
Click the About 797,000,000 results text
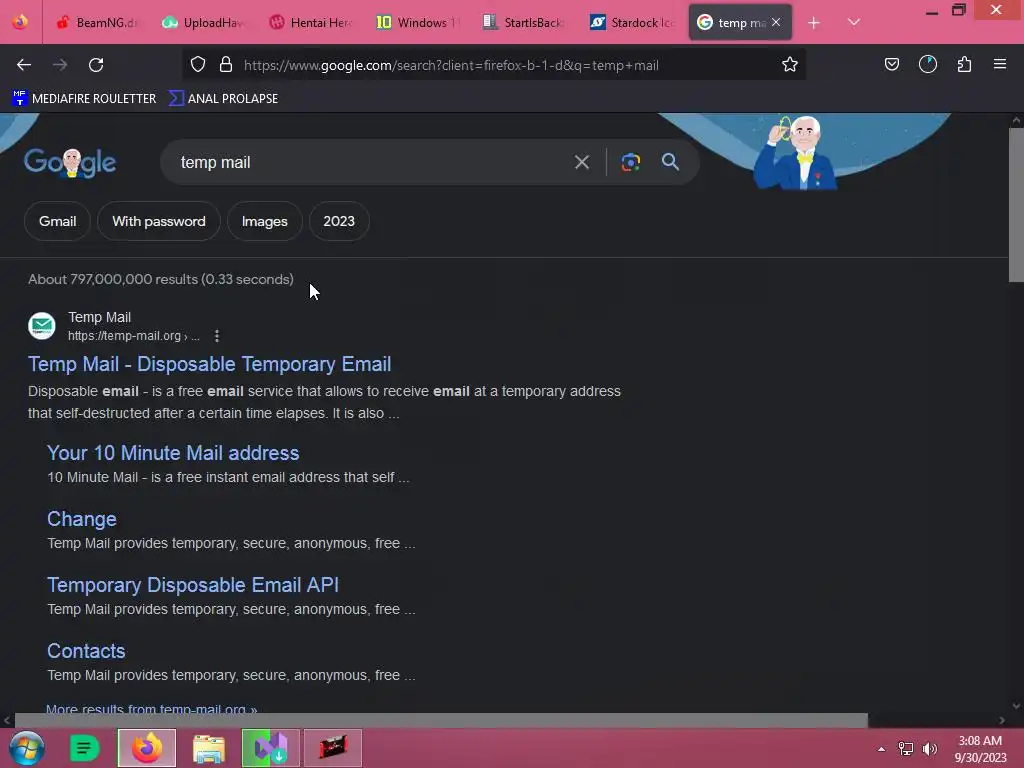[161, 280]
